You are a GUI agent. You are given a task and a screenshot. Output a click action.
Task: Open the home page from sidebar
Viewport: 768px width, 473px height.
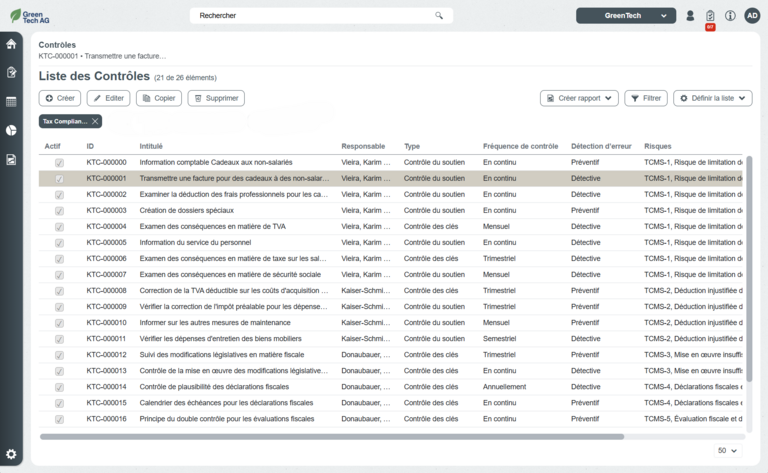tap(11, 44)
